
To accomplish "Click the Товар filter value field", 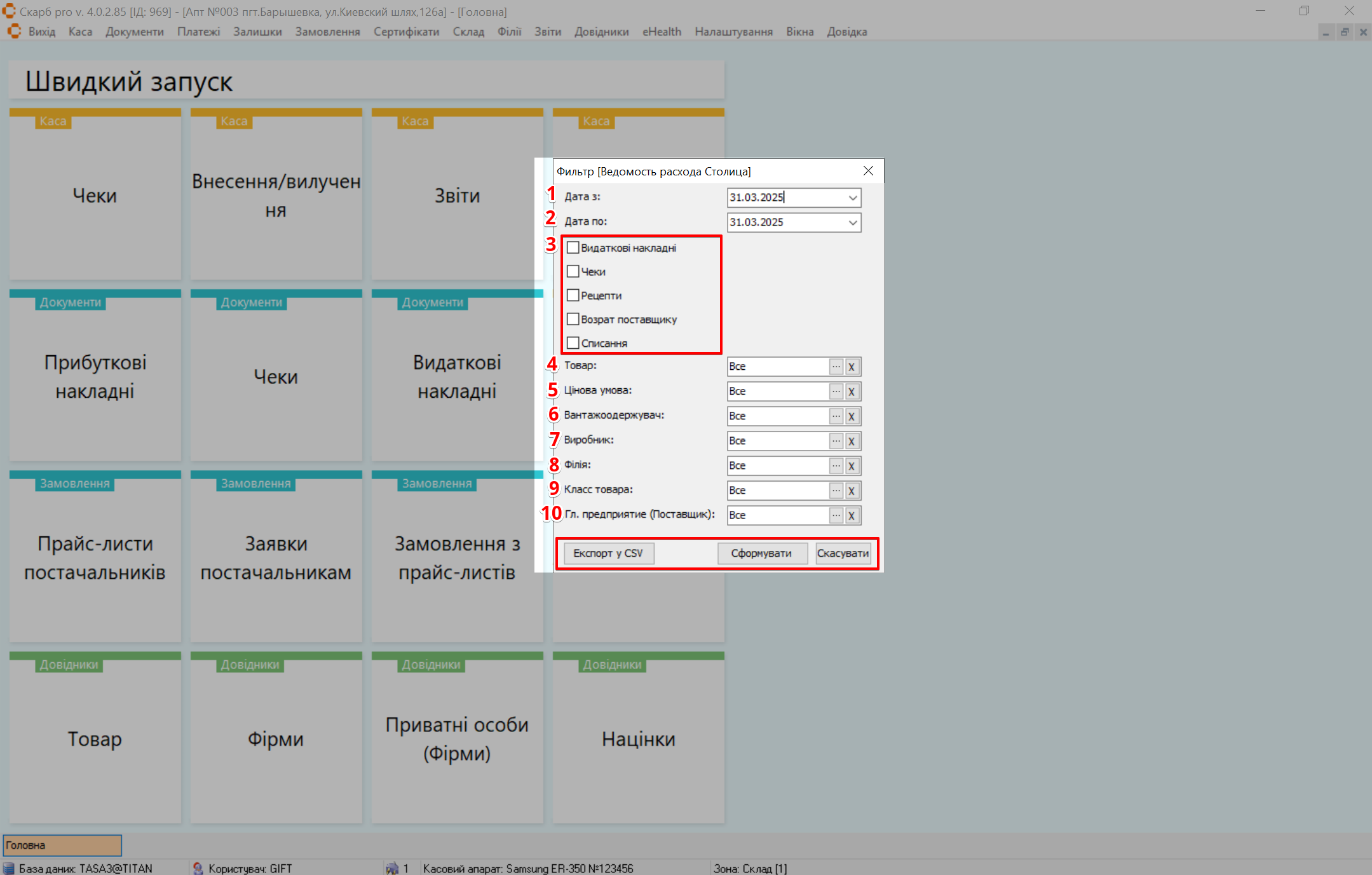I will (x=778, y=367).
